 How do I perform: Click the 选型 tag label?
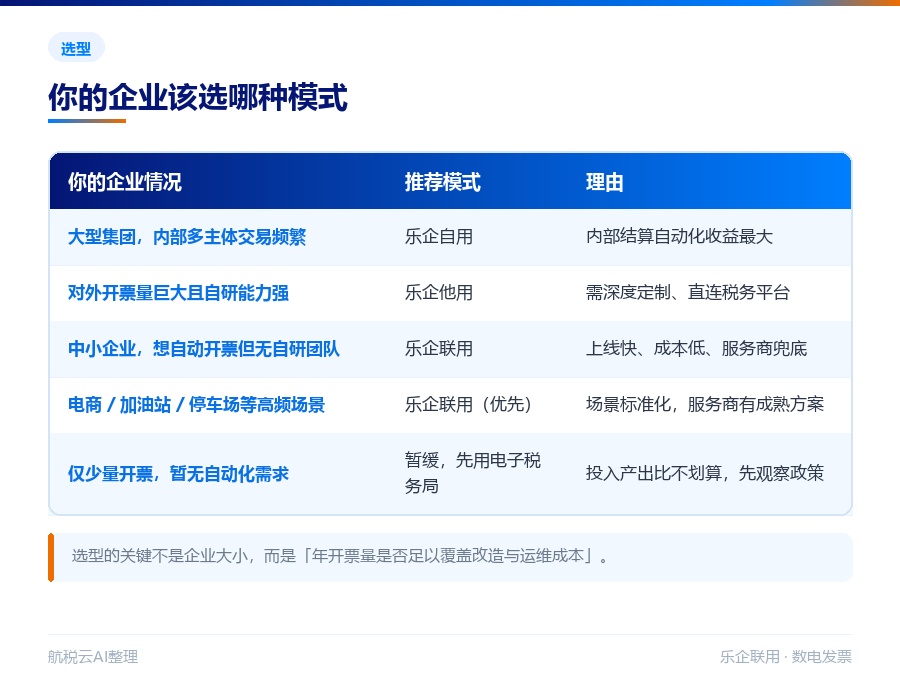coord(76,48)
